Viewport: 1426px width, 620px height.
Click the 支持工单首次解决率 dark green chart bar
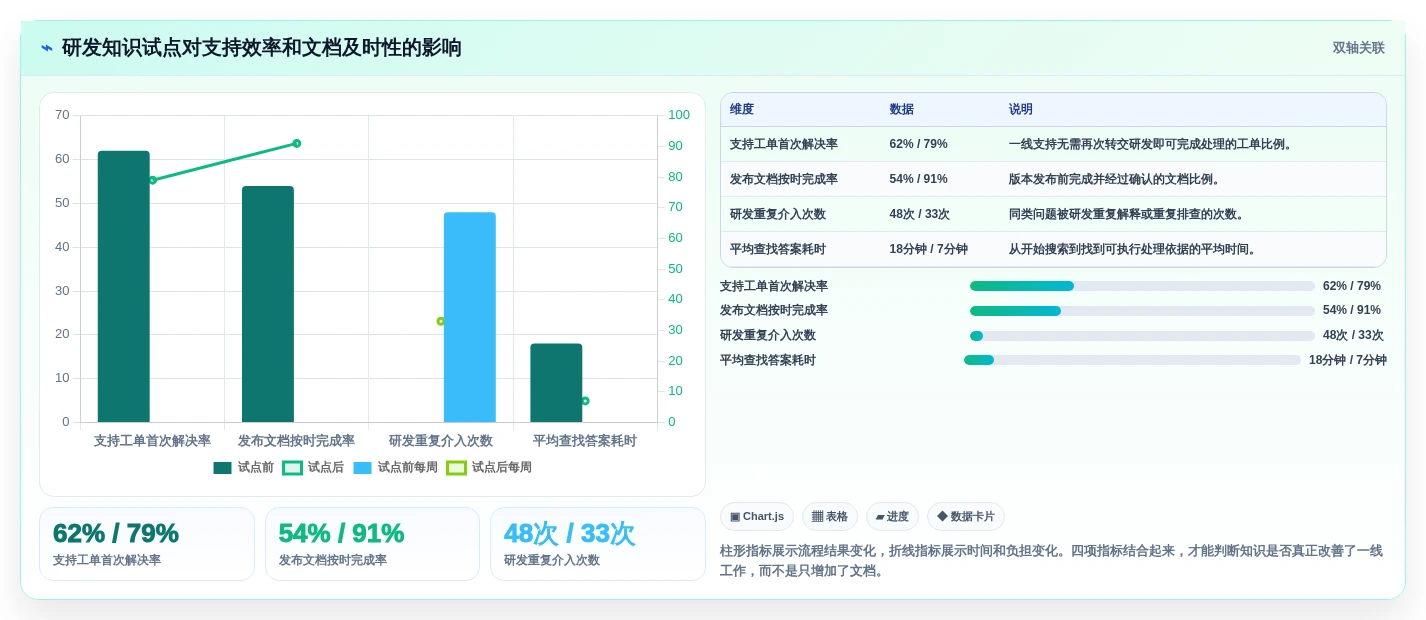tap(124, 286)
